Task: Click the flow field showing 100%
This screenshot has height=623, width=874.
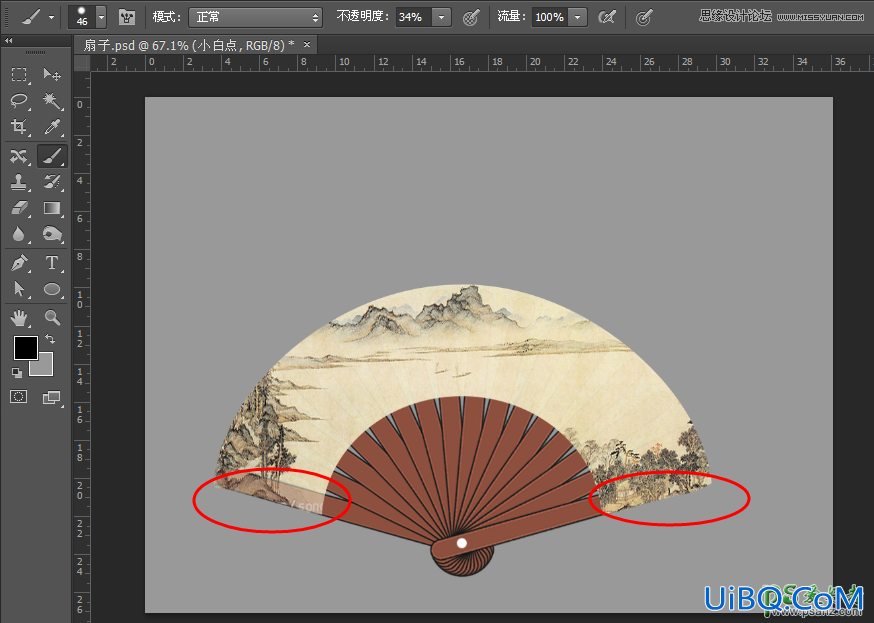Action: (x=550, y=17)
